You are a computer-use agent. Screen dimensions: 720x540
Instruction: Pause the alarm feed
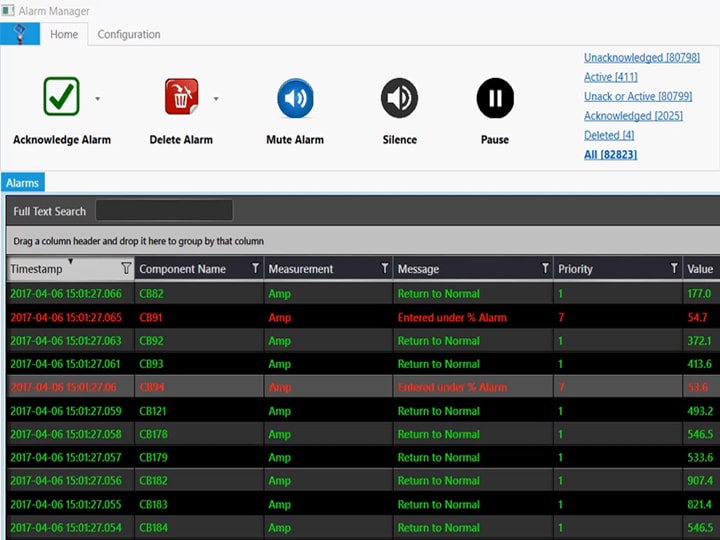click(495, 98)
